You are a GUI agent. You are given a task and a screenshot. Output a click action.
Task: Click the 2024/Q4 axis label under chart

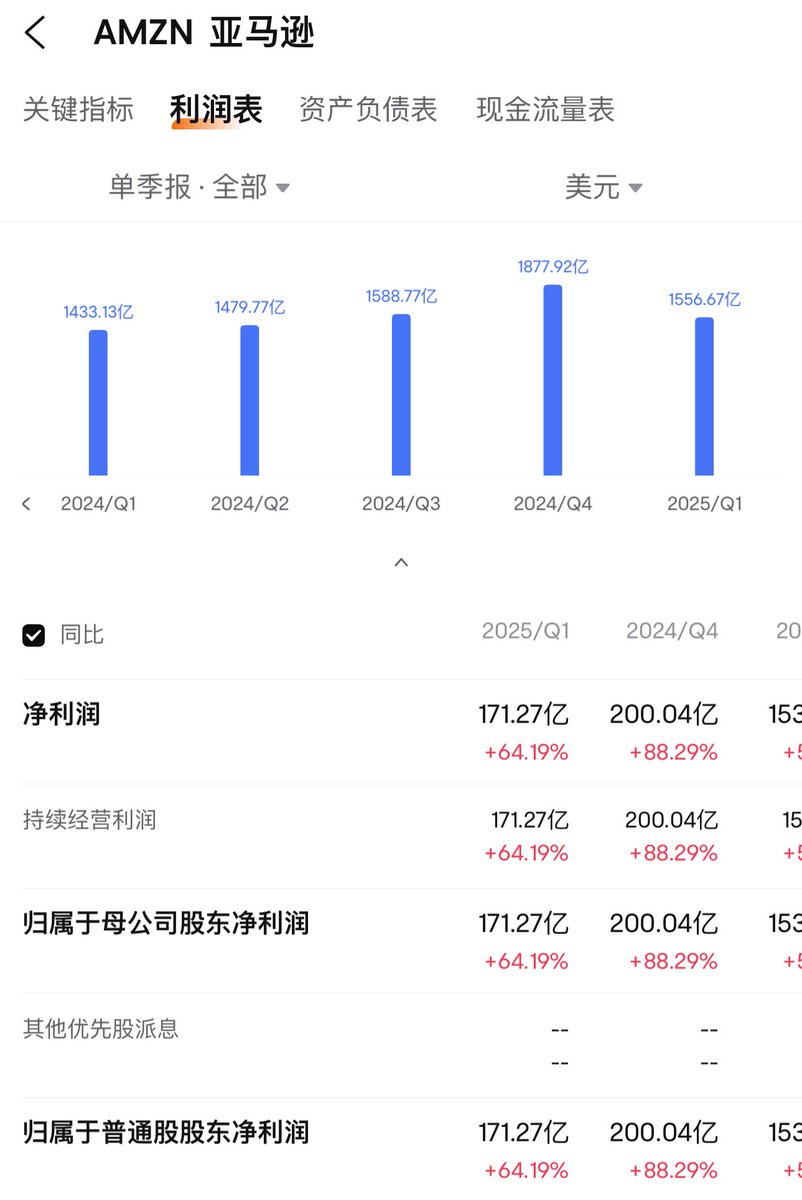[553, 504]
